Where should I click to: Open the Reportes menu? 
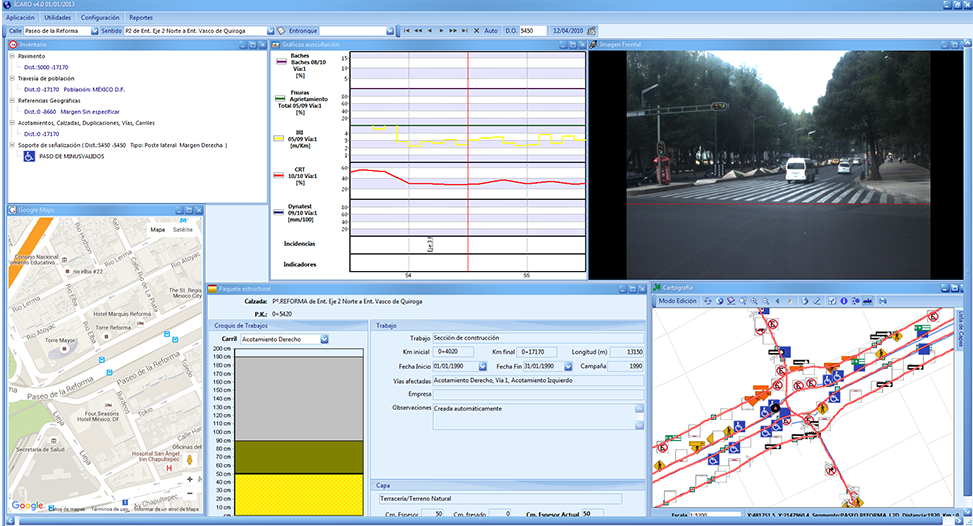141,18
